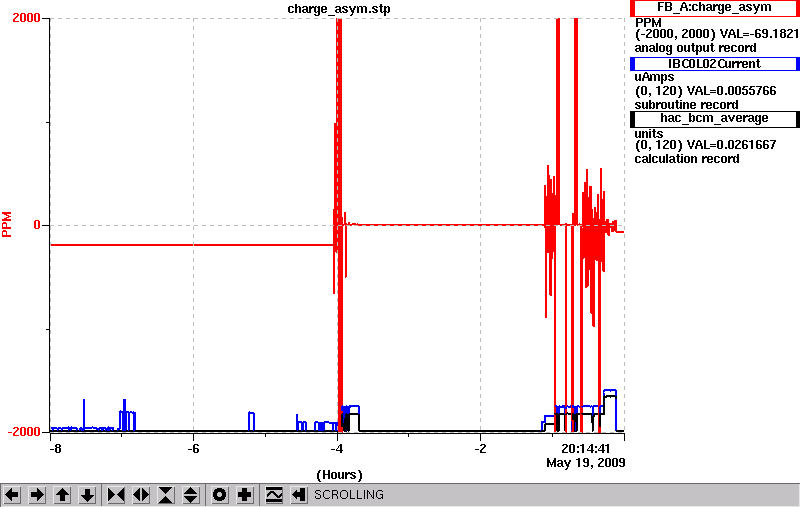Viewport: 800px width, 507px height.
Task: Click the VAL=-69.1821 reading for charge_asym
Action: tap(759, 34)
